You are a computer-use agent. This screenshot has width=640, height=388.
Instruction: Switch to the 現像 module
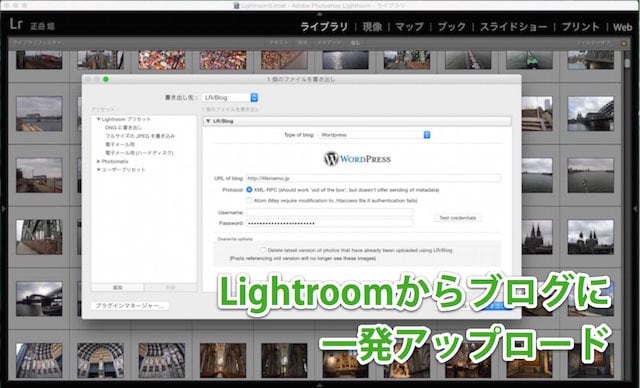(372, 27)
